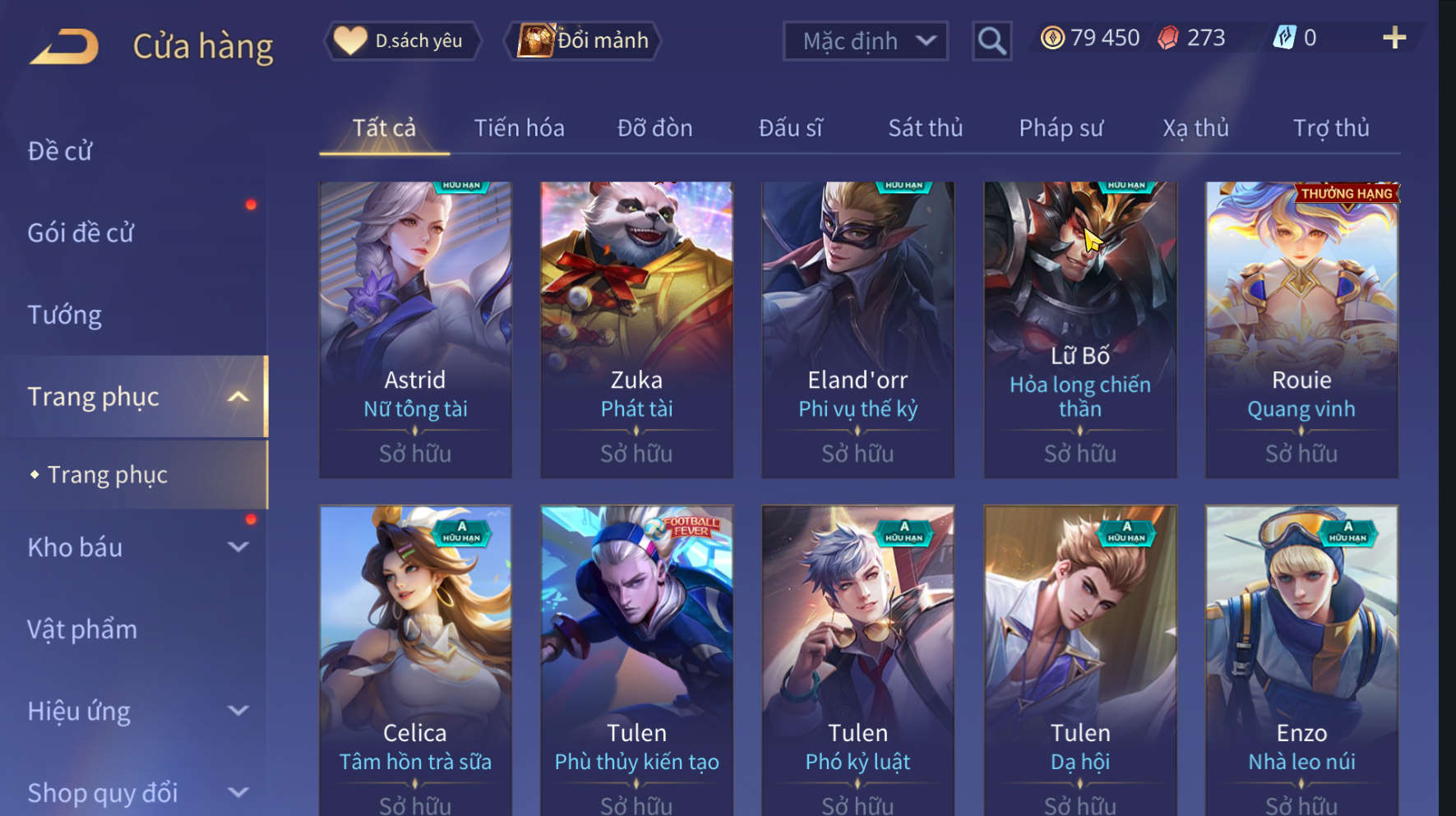The width and height of the screenshot is (1456, 816).
Task: Click the plus icon to add currency
Action: pyautogui.click(x=1394, y=38)
